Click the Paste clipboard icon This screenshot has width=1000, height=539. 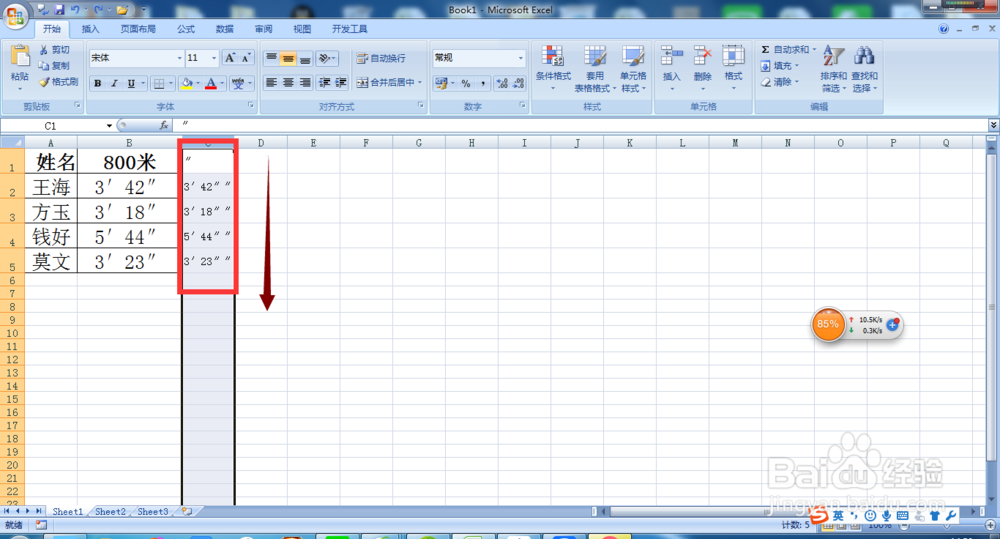click(20, 56)
